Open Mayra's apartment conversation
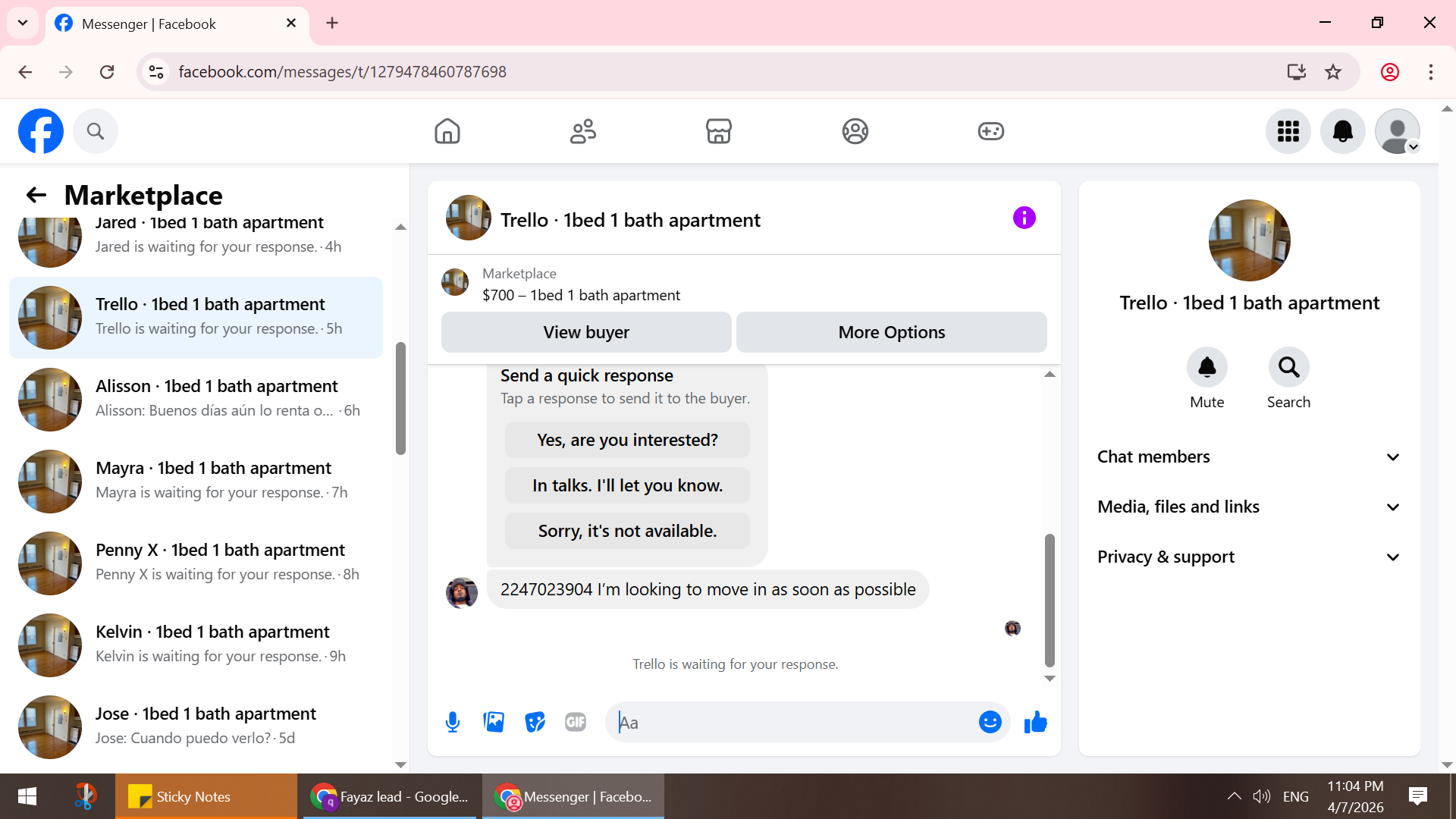 196,482
